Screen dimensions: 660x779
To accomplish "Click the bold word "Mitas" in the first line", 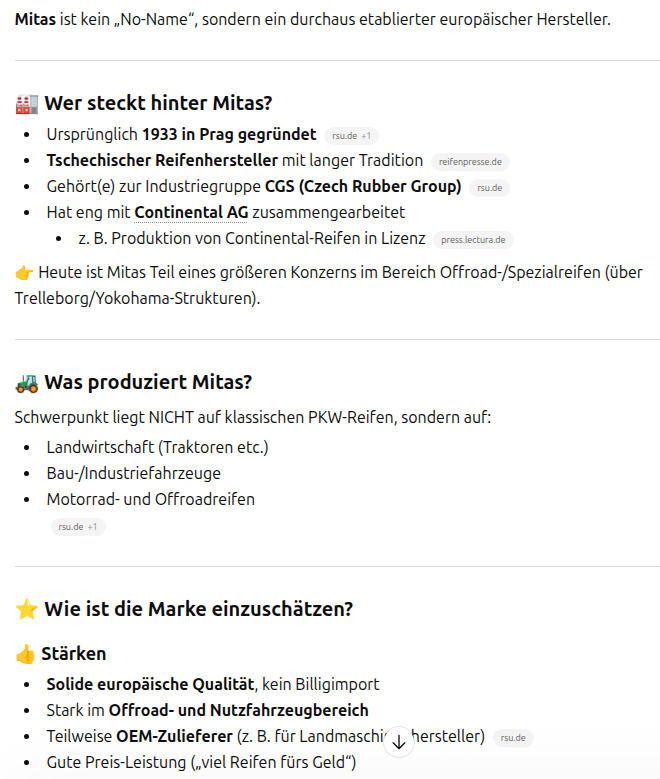I will tap(35, 19).
